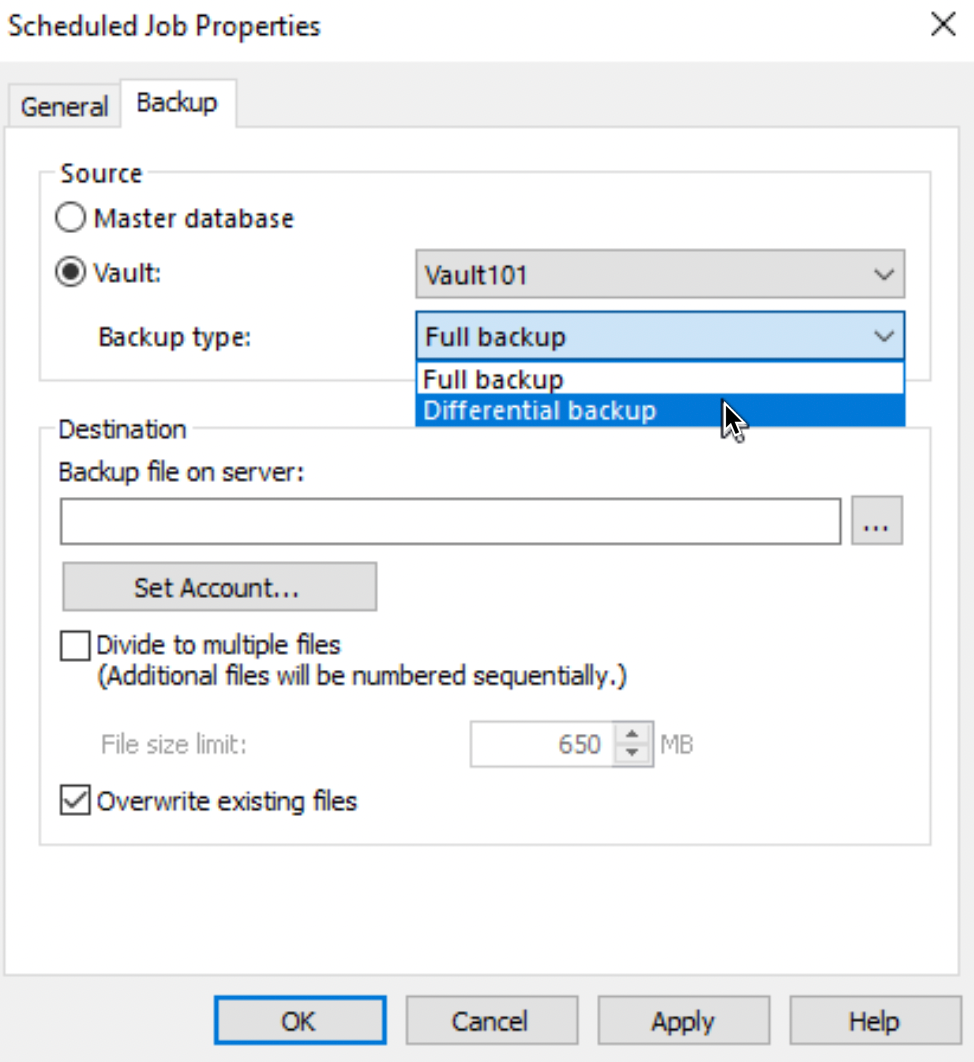The width and height of the screenshot is (974, 1062).
Task: Switch to the General tab
Action: coord(64,106)
